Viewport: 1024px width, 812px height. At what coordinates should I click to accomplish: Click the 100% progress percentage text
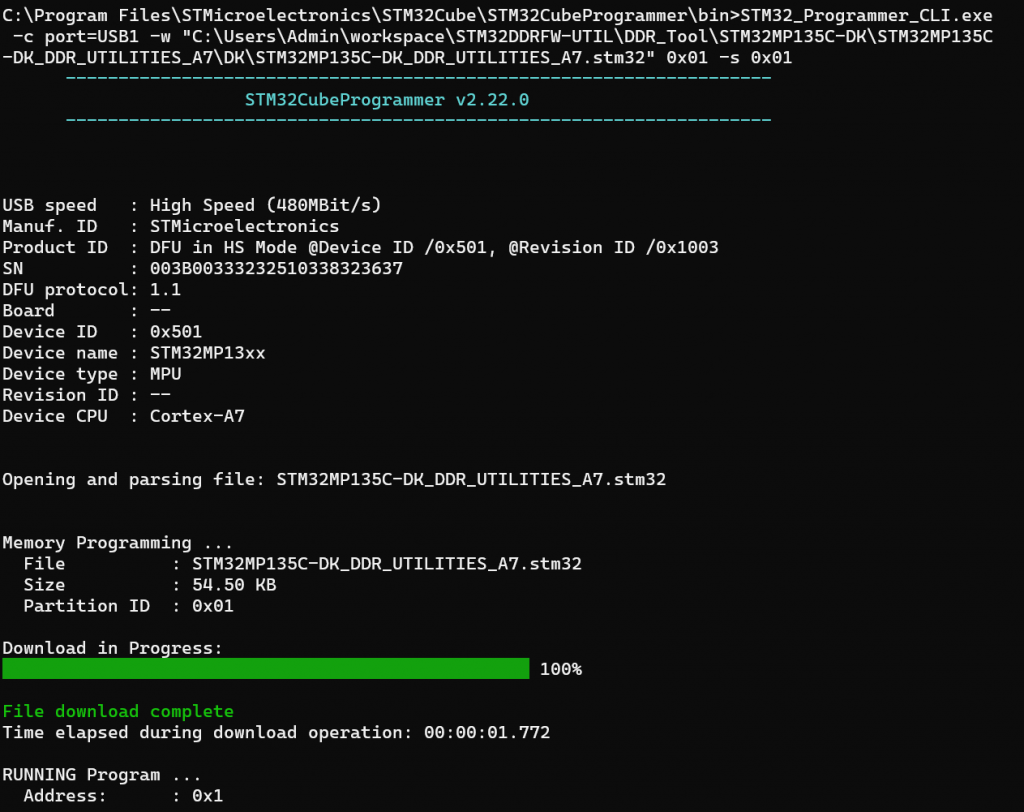560,669
